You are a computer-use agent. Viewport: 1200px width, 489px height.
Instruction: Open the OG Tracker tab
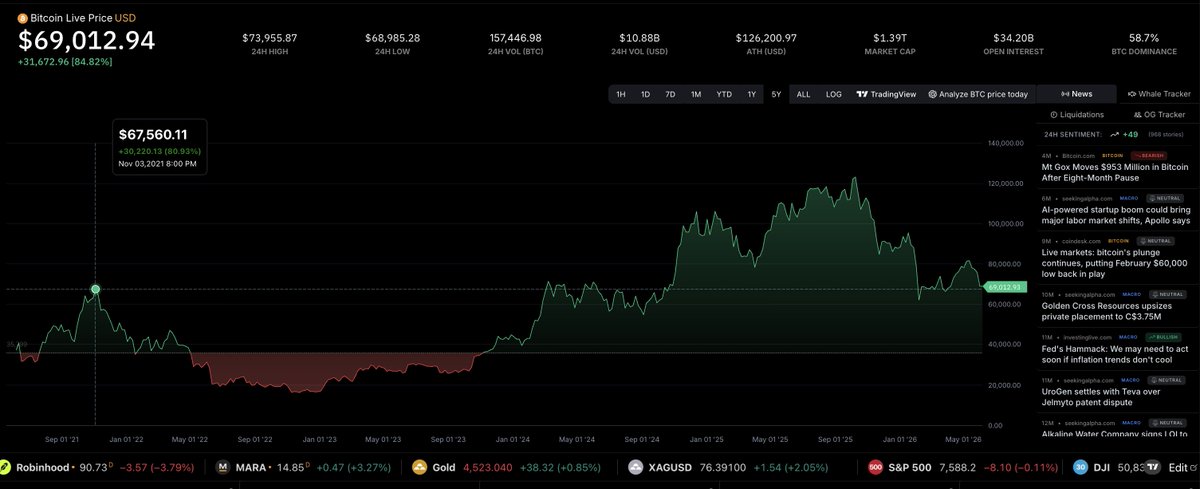1158,115
